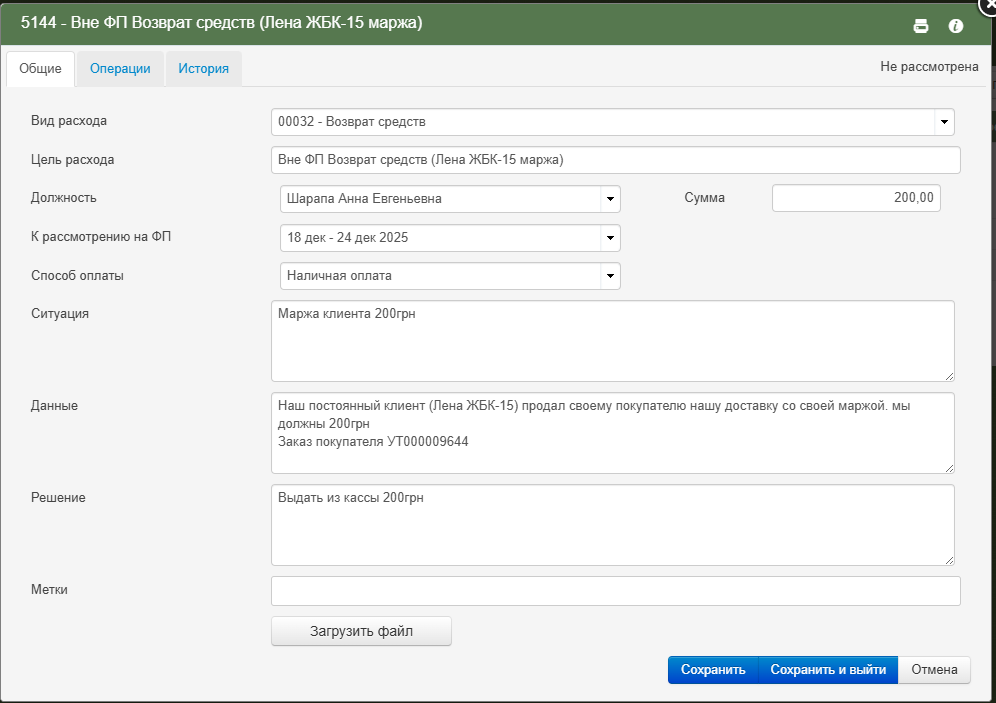Focus the empty Метки input field

[x=615, y=591]
